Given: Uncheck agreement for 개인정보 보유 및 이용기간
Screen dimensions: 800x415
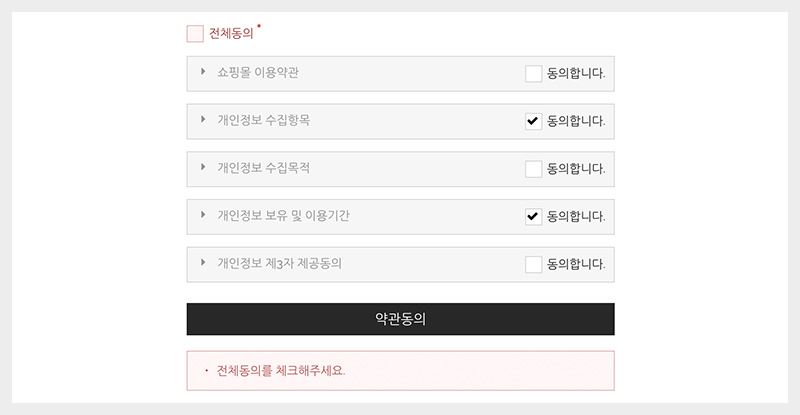Looking at the screenshot, I should 533,217.
